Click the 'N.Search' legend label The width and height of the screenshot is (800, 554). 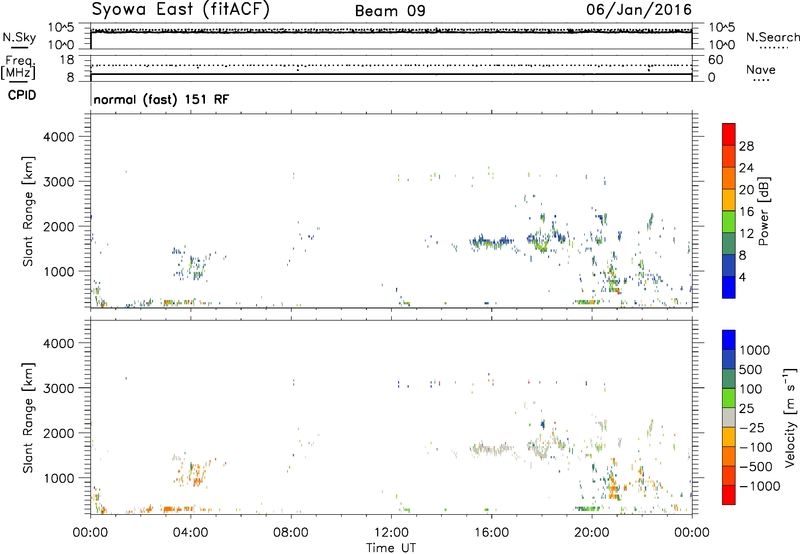[x=772, y=37]
